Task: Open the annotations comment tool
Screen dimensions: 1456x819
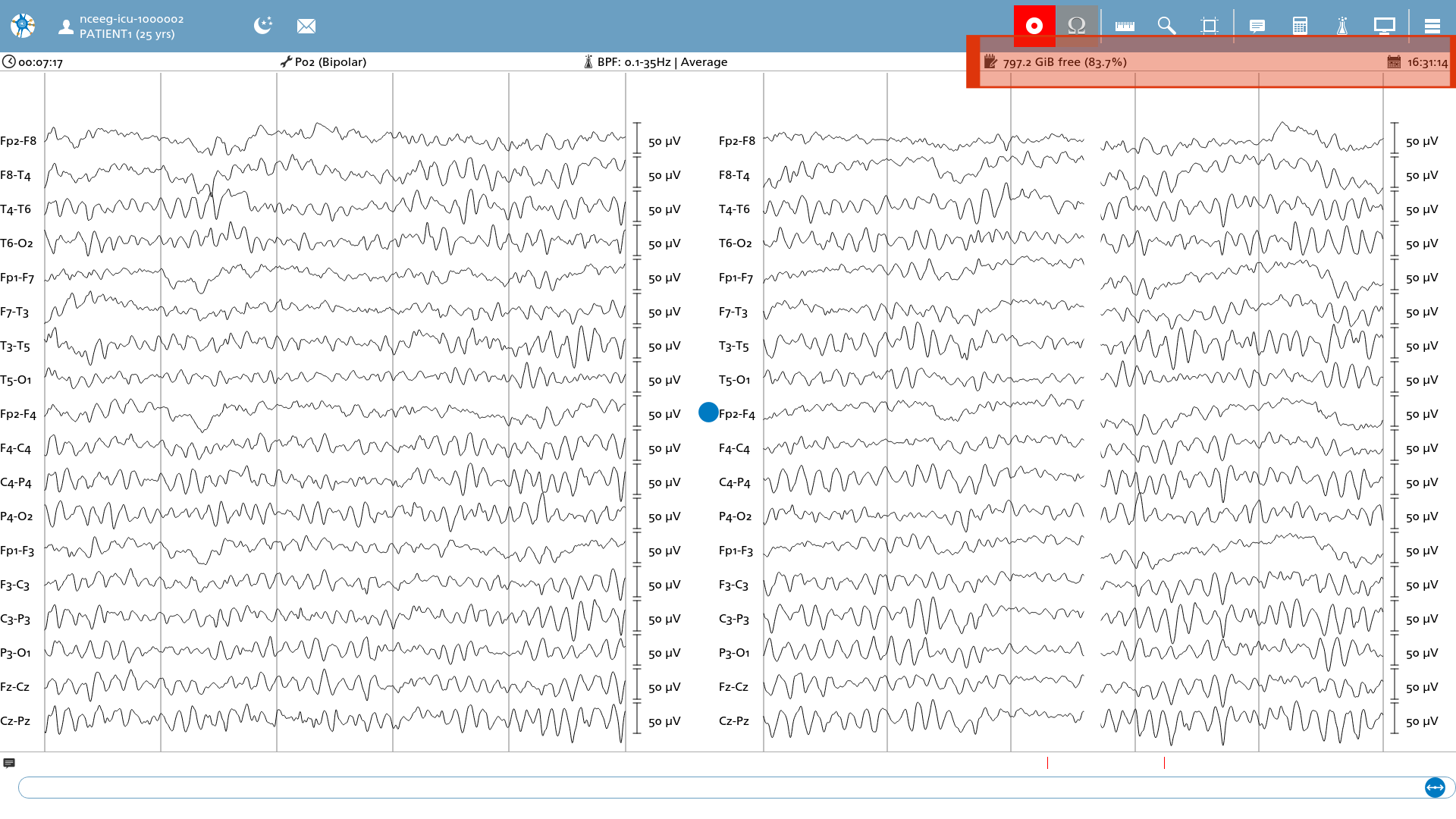Action: (x=1257, y=26)
